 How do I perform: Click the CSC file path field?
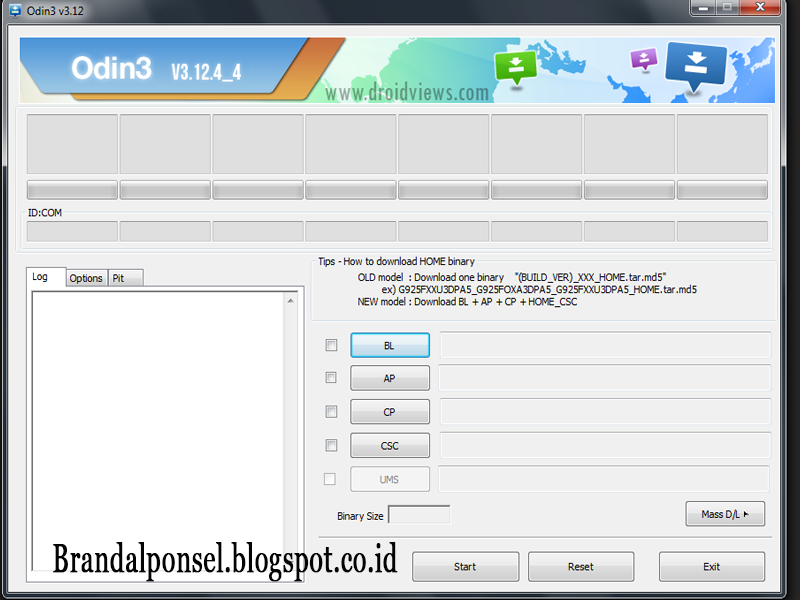click(605, 445)
